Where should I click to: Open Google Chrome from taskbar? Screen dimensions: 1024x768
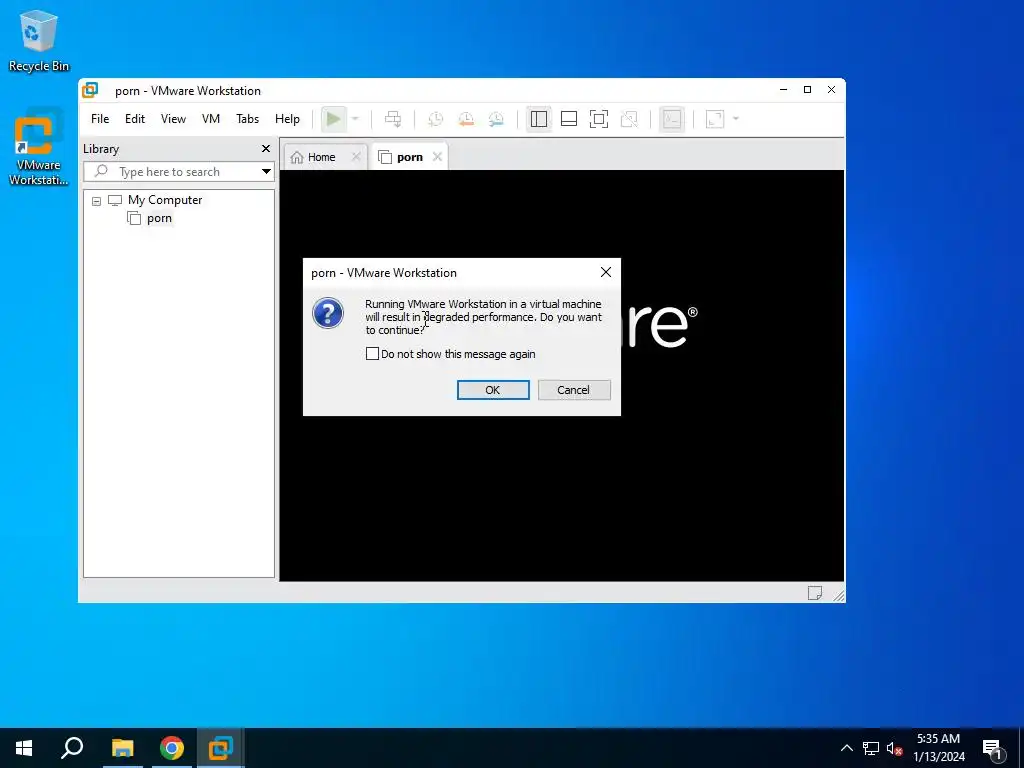pos(172,748)
